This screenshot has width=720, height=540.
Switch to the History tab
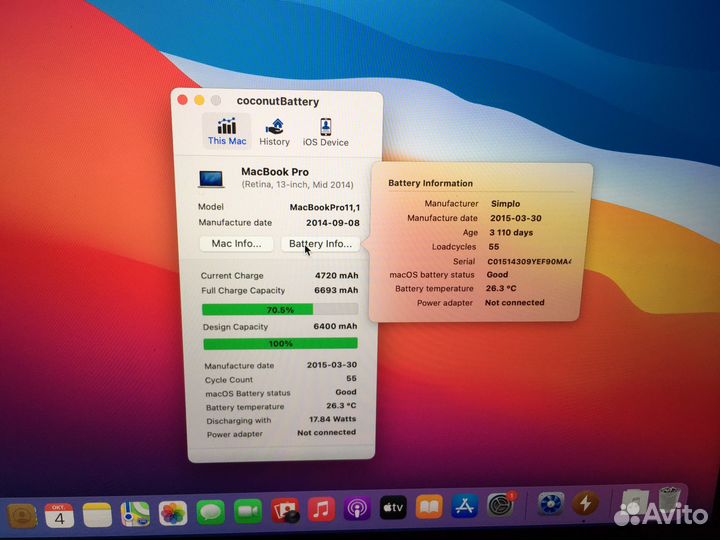275,132
